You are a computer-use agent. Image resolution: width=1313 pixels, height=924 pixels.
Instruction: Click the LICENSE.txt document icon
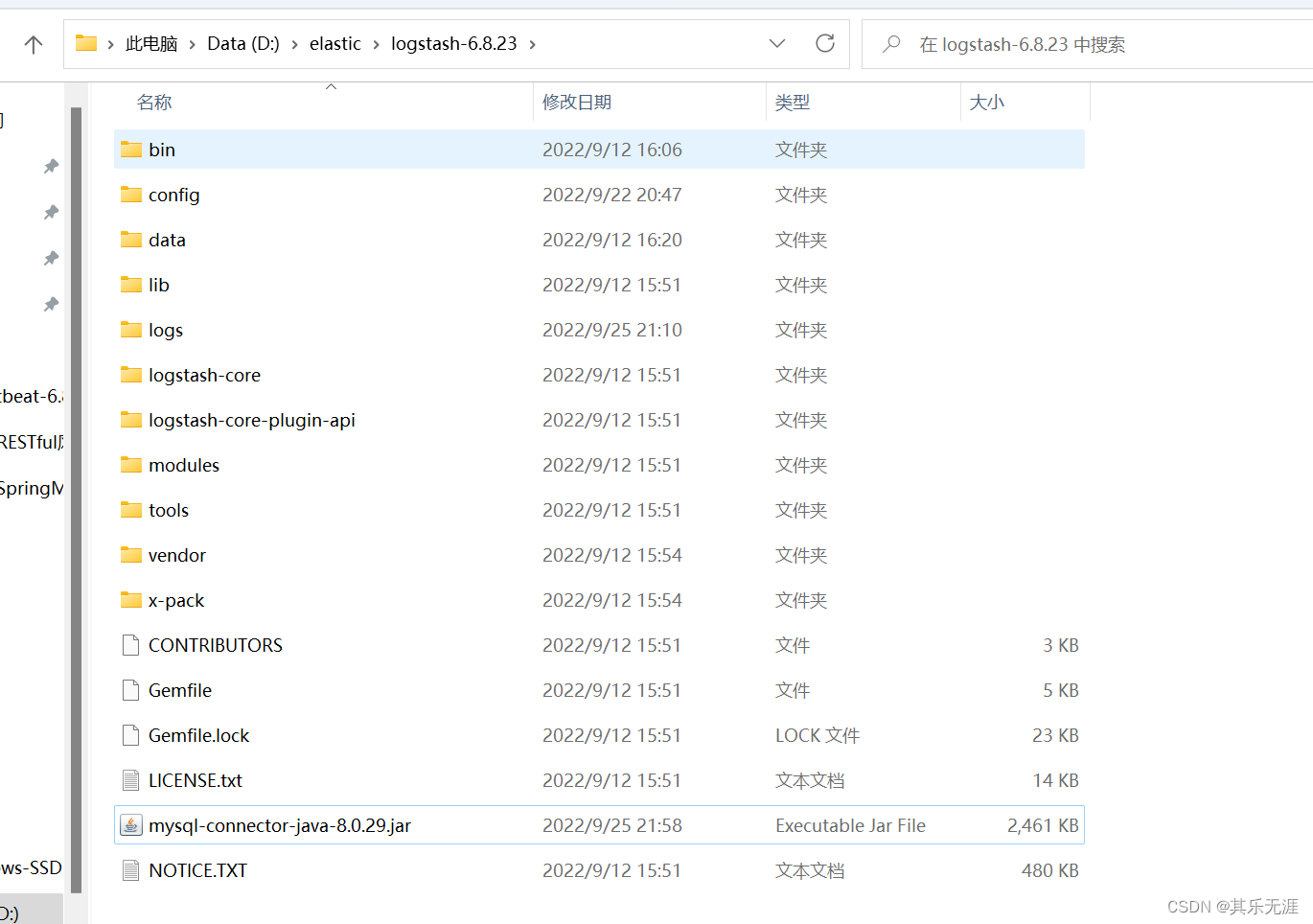click(131, 780)
